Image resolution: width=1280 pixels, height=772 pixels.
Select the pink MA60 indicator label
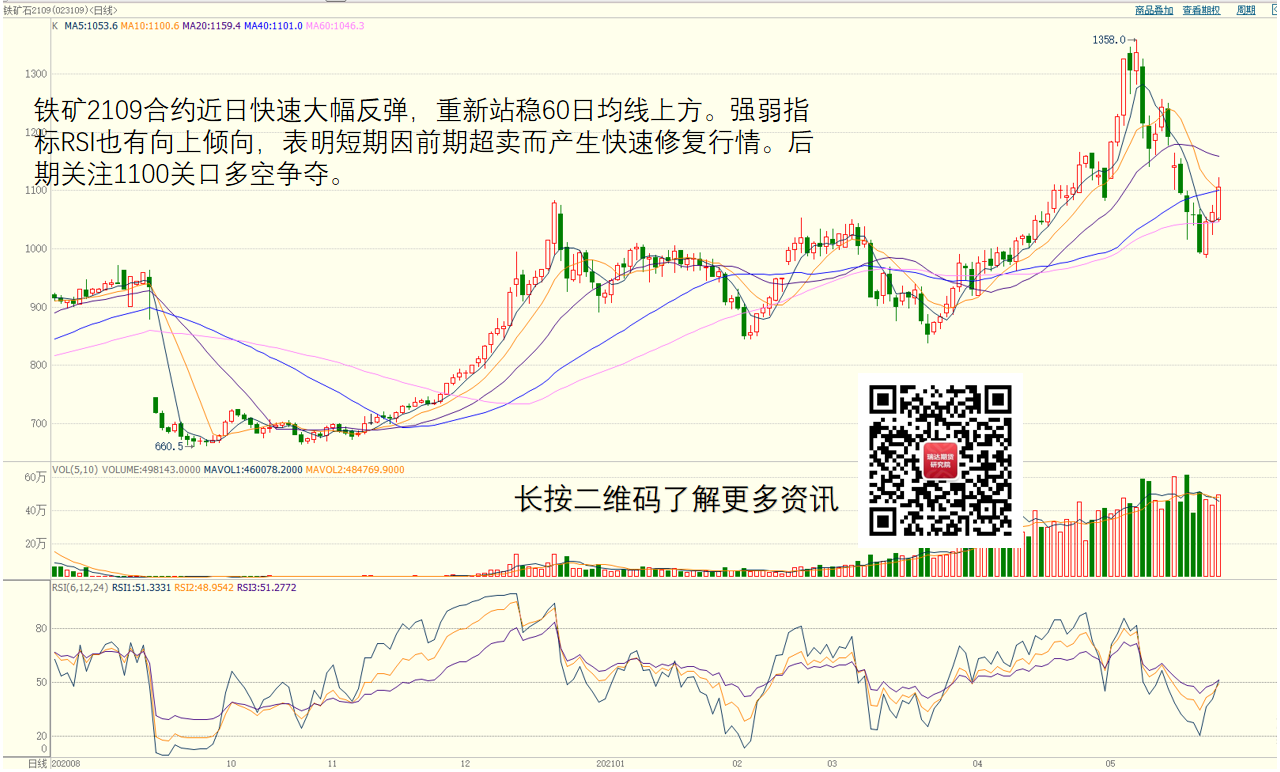tap(335, 25)
